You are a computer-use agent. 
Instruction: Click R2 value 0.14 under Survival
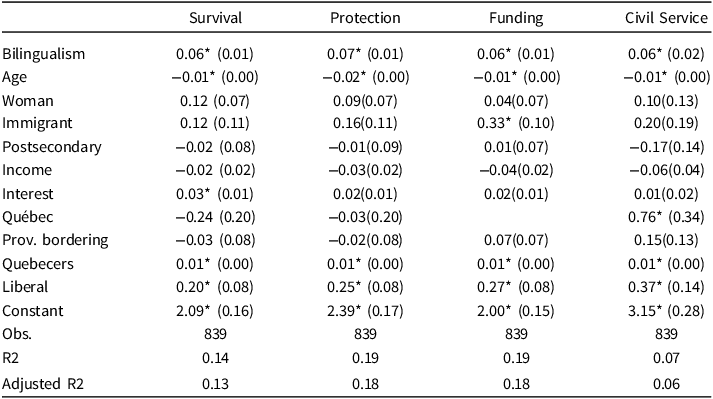[x=216, y=358]
